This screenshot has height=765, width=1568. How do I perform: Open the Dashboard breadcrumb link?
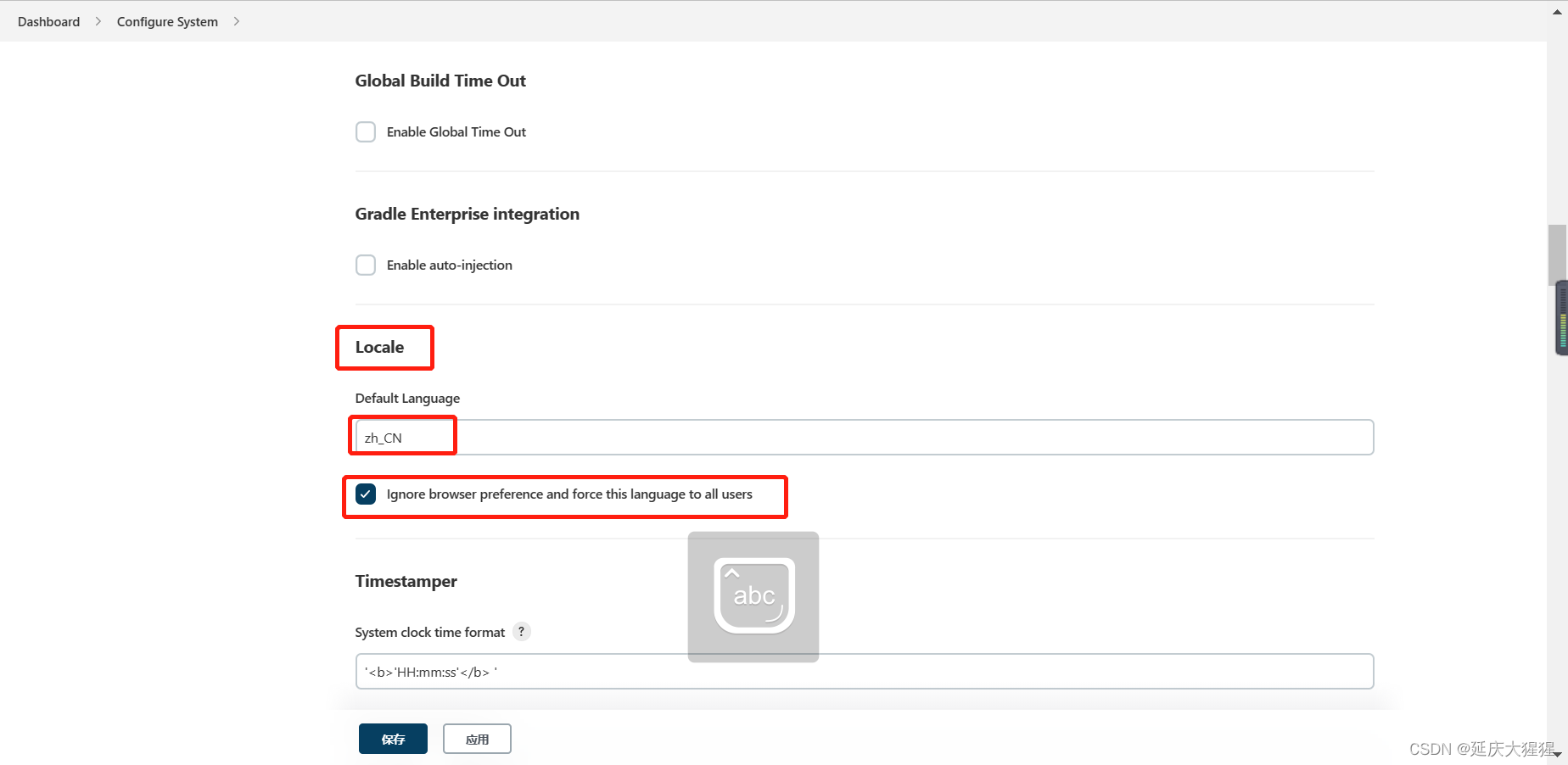(48, 21)
